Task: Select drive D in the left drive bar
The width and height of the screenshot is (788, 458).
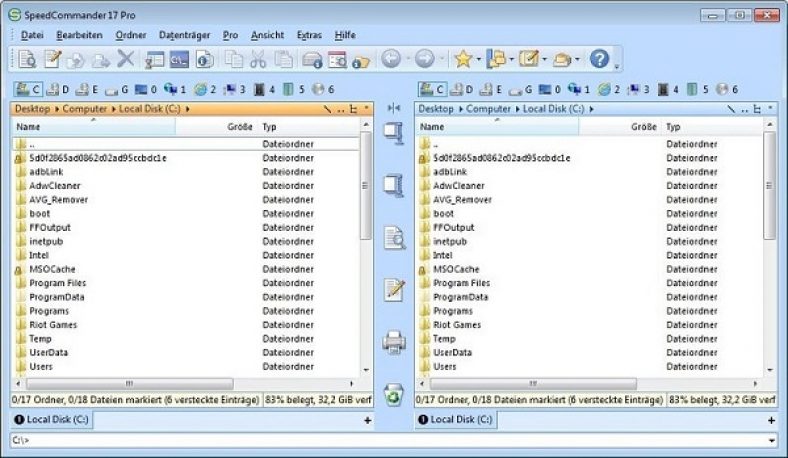Action: (x=57, y=89)
